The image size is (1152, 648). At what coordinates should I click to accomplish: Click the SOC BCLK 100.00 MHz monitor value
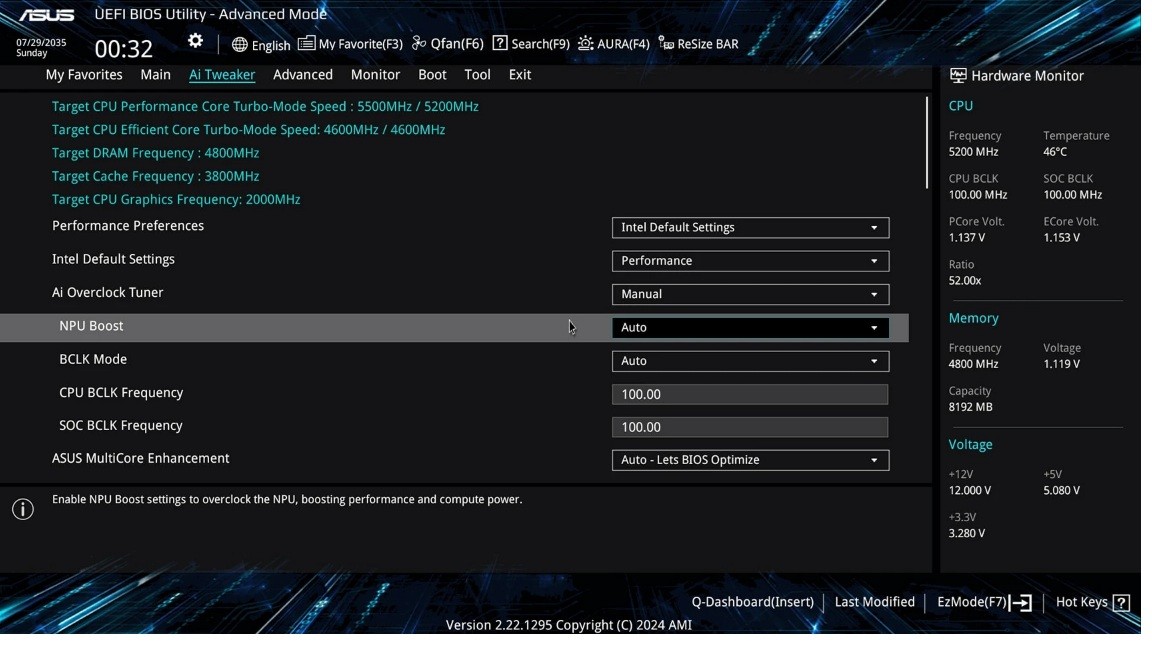tap(1072, 195)
